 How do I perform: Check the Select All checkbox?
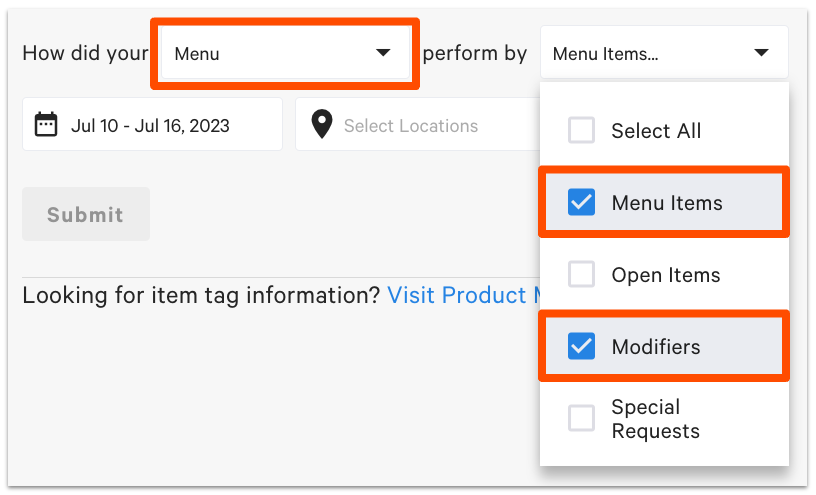pos(581,130)
